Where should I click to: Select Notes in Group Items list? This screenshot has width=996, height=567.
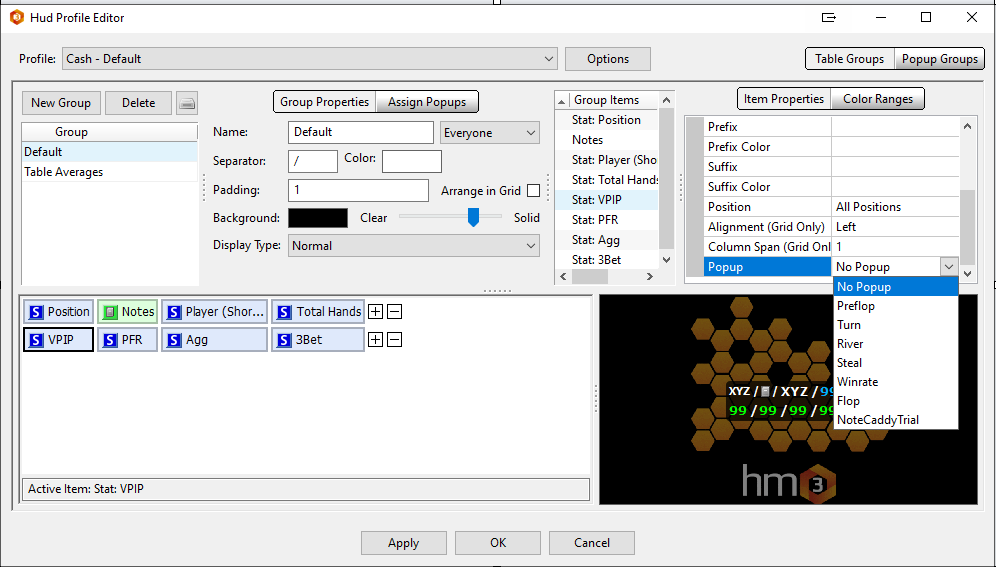click(607, 140)
